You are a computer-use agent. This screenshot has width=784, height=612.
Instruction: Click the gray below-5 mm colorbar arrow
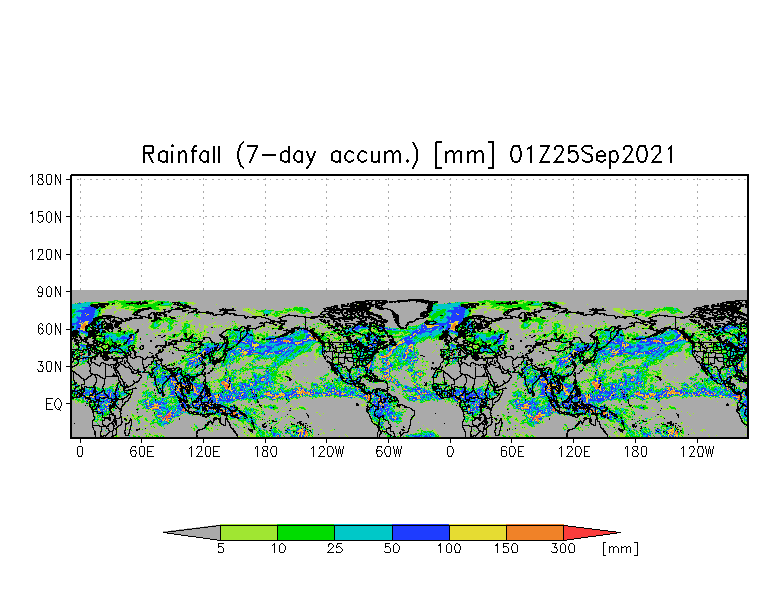tap(192, 532)
